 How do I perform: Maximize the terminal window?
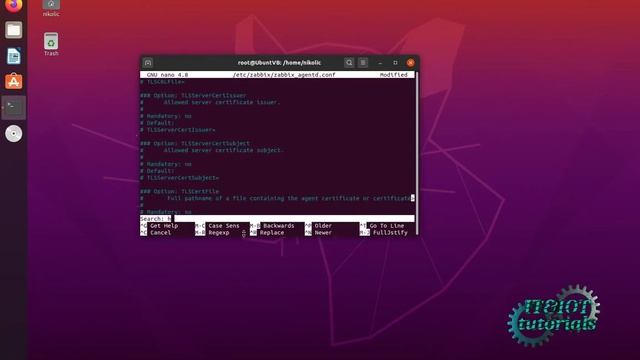pyautogui.click(x=395, y=63)
